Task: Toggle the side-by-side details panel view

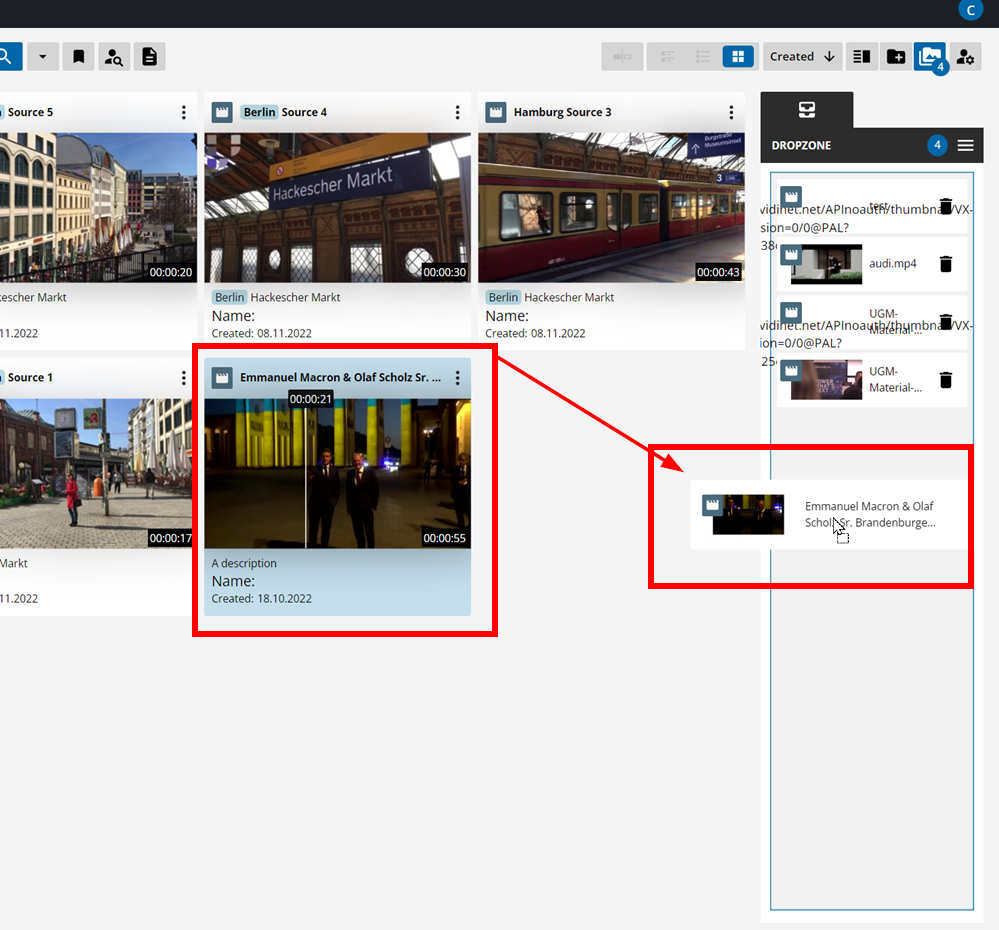Action: [x=861, y=57]
